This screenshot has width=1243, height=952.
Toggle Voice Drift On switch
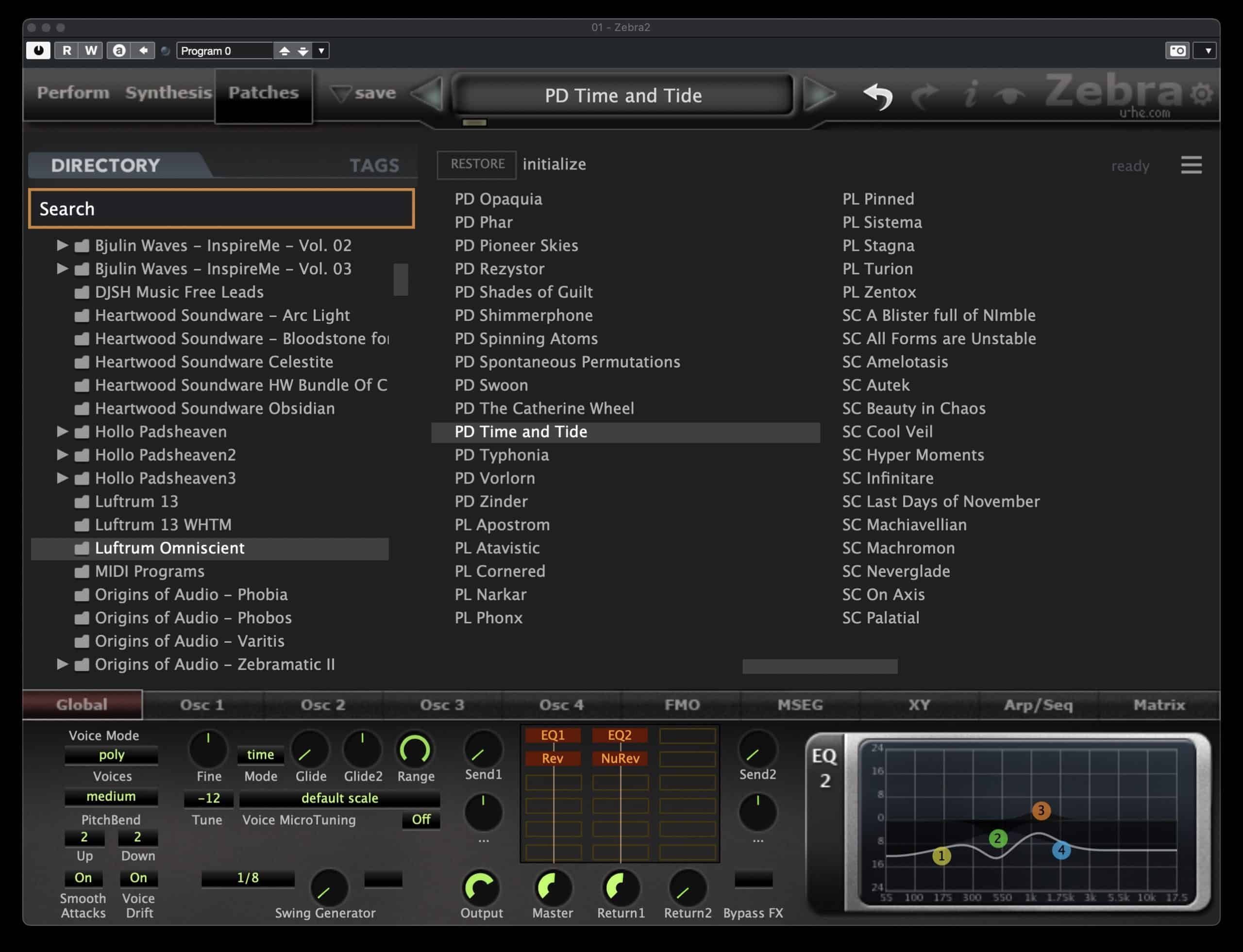pyautogui.click(x=138, y=878)
